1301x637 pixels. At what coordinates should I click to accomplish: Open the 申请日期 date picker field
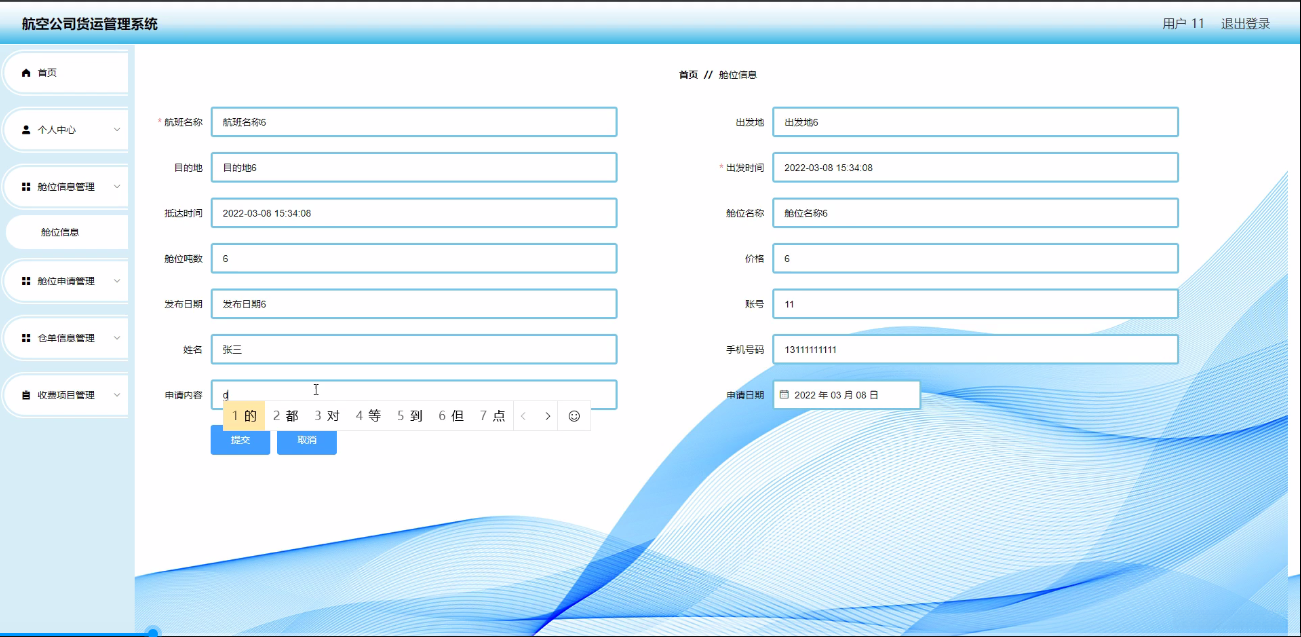[846, 395]
